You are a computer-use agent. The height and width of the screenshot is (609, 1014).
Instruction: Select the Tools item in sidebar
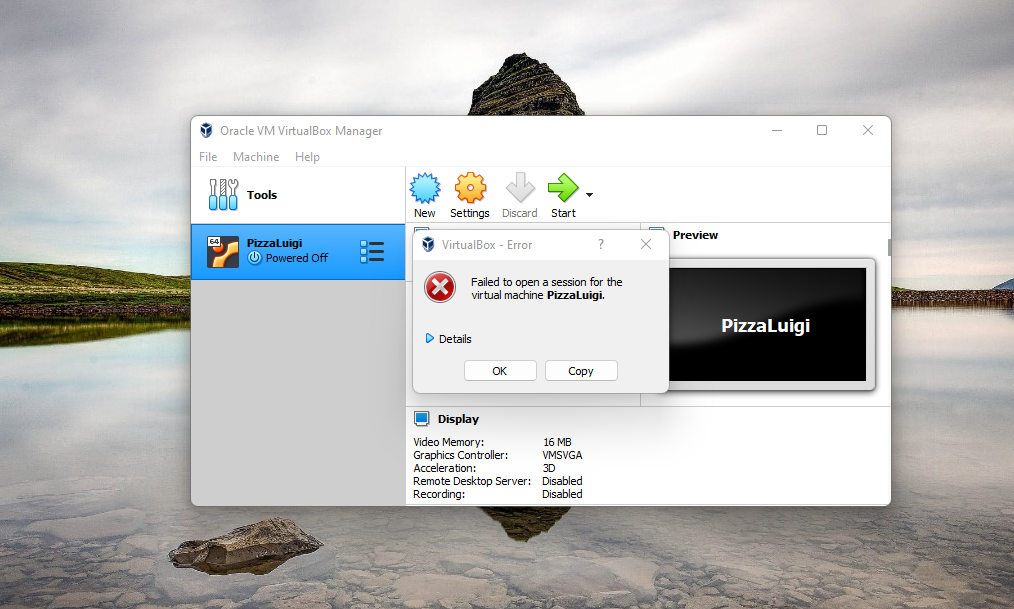click(298, 195)
